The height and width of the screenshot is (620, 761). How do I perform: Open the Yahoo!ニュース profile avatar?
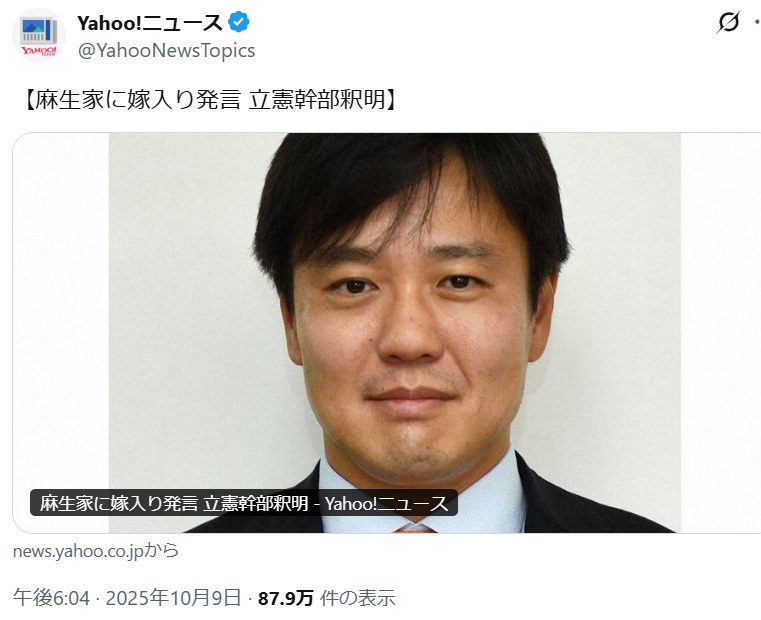click(x=39, y=35)
